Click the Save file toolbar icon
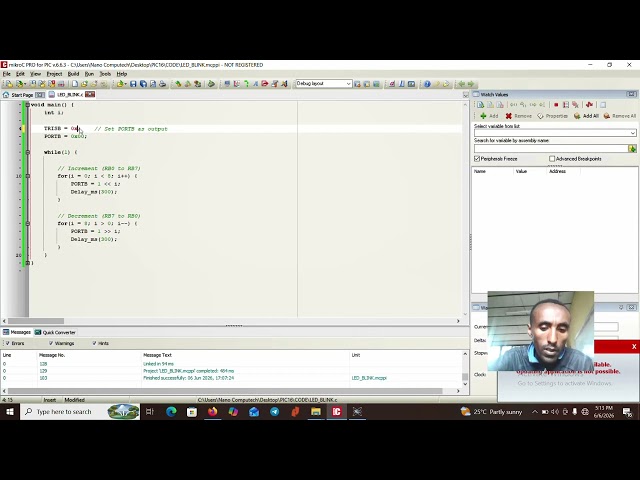The width and height of the screenshot is (640, 480). click(x=133, y=84)
